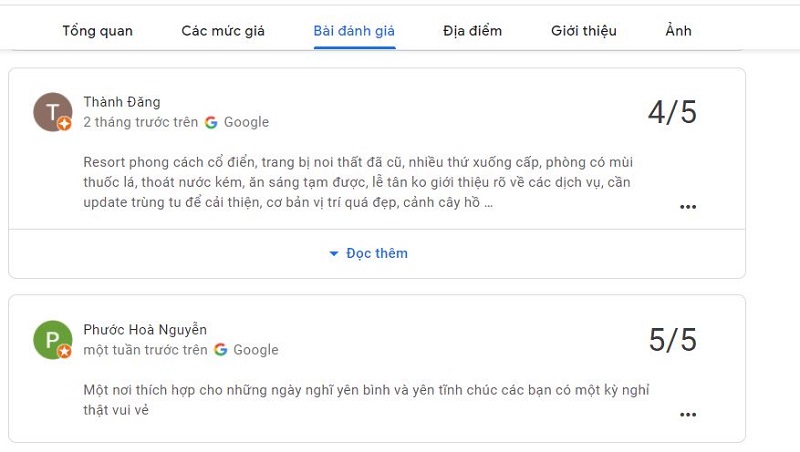Click the 5/5 rating of Phước Hoà's review
800x452 pixels.
[672, 340]
